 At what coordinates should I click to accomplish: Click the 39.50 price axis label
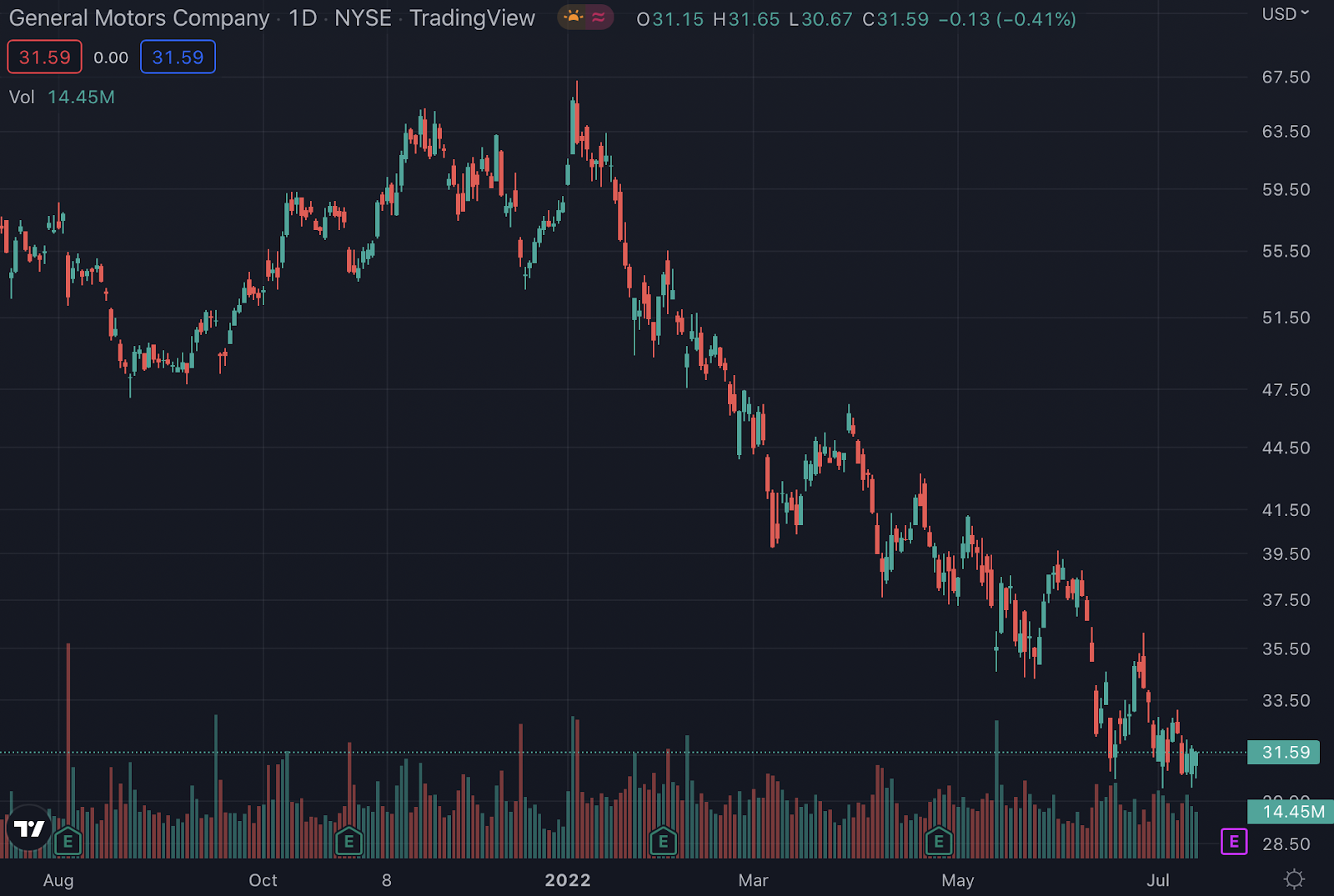click(1286, 554)
